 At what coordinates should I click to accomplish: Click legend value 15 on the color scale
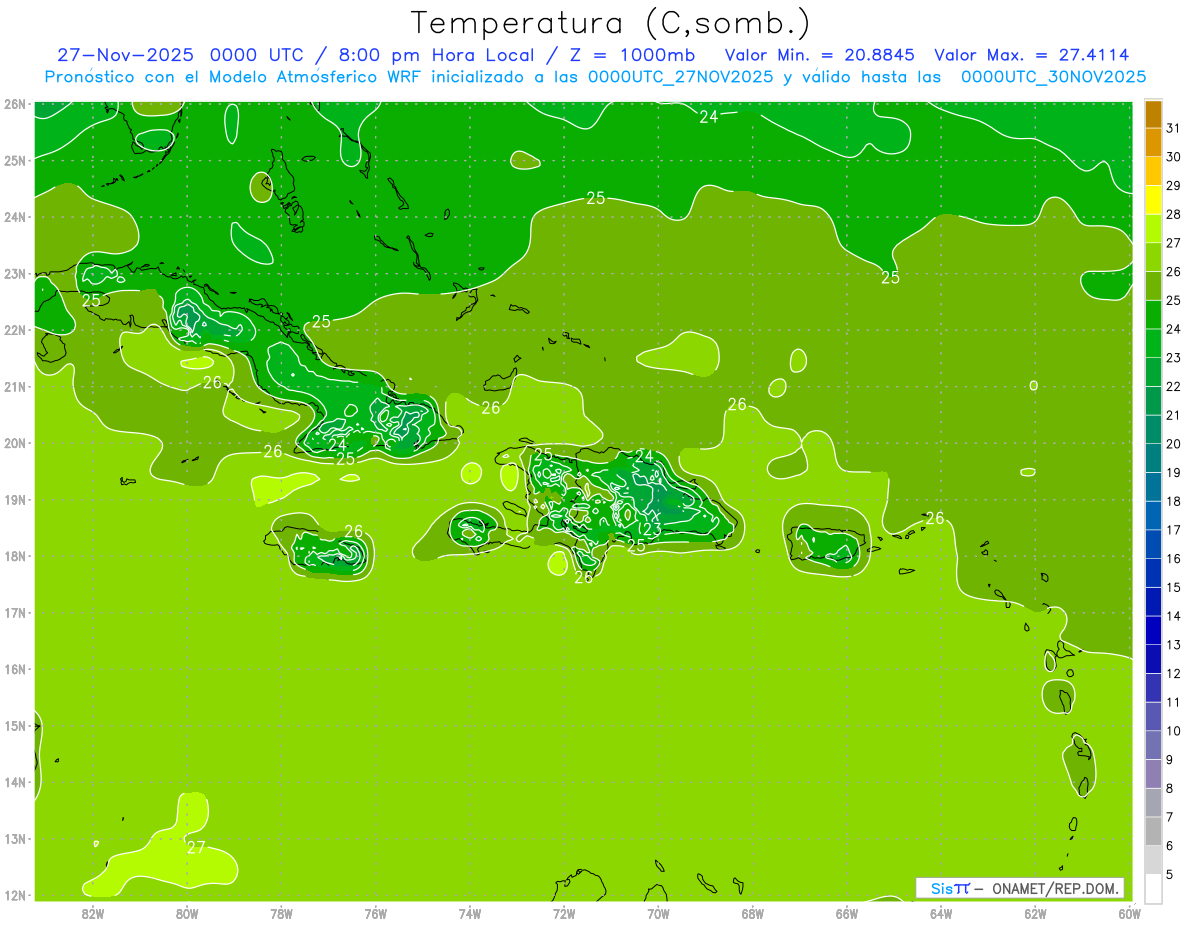[x=1173, y=587]
